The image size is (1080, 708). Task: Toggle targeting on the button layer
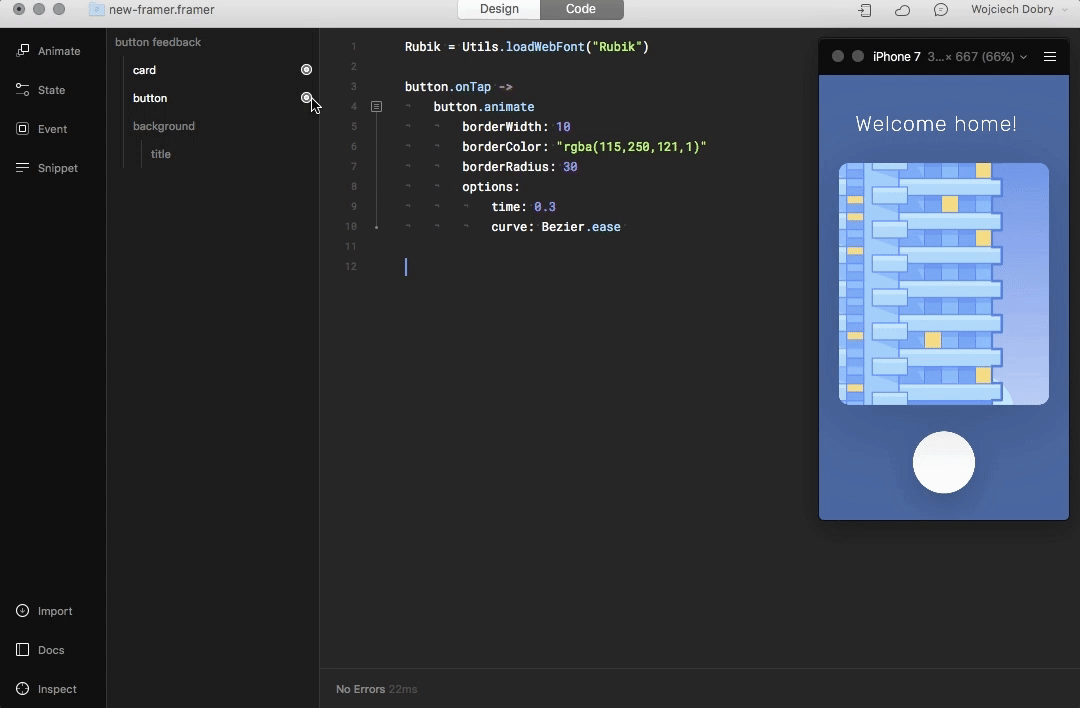coord(307,98)
